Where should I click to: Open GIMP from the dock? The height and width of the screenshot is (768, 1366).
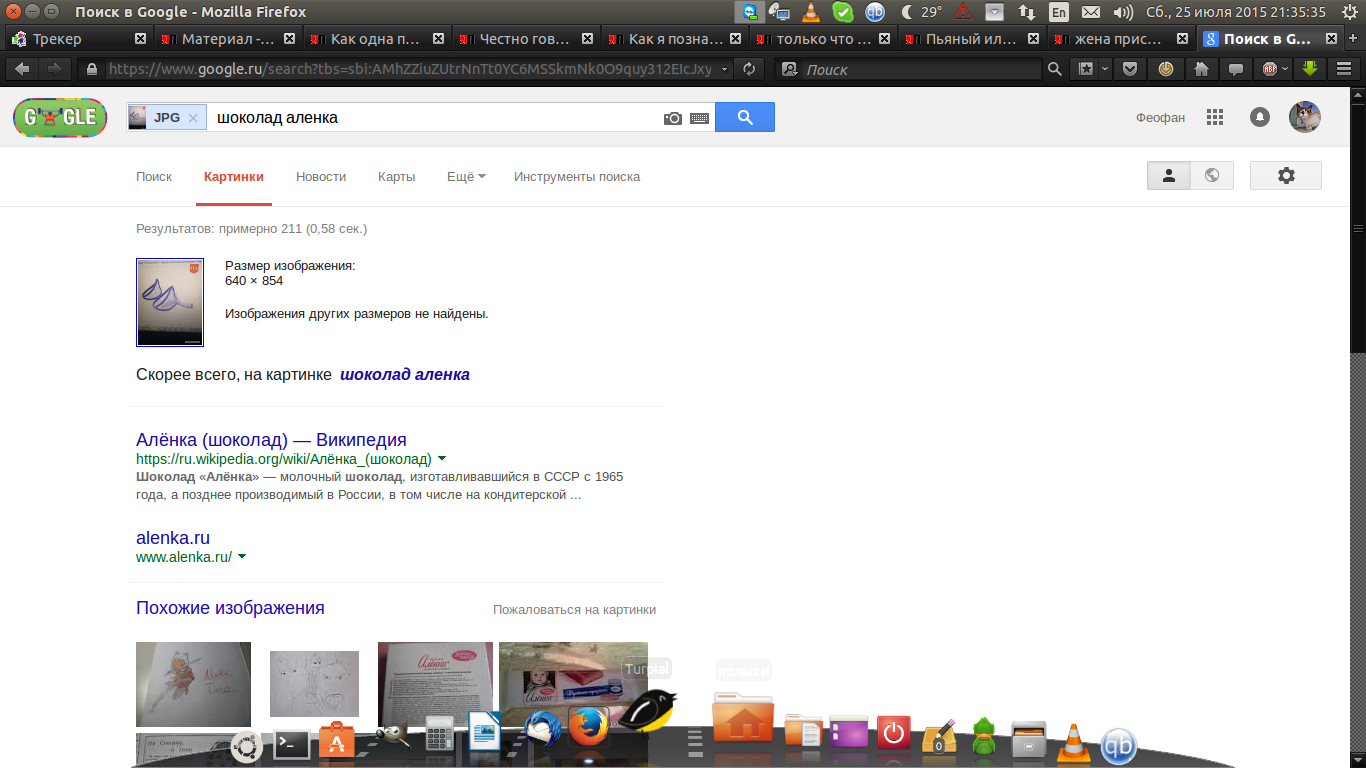pyautogui.click(x=393, y=738)
